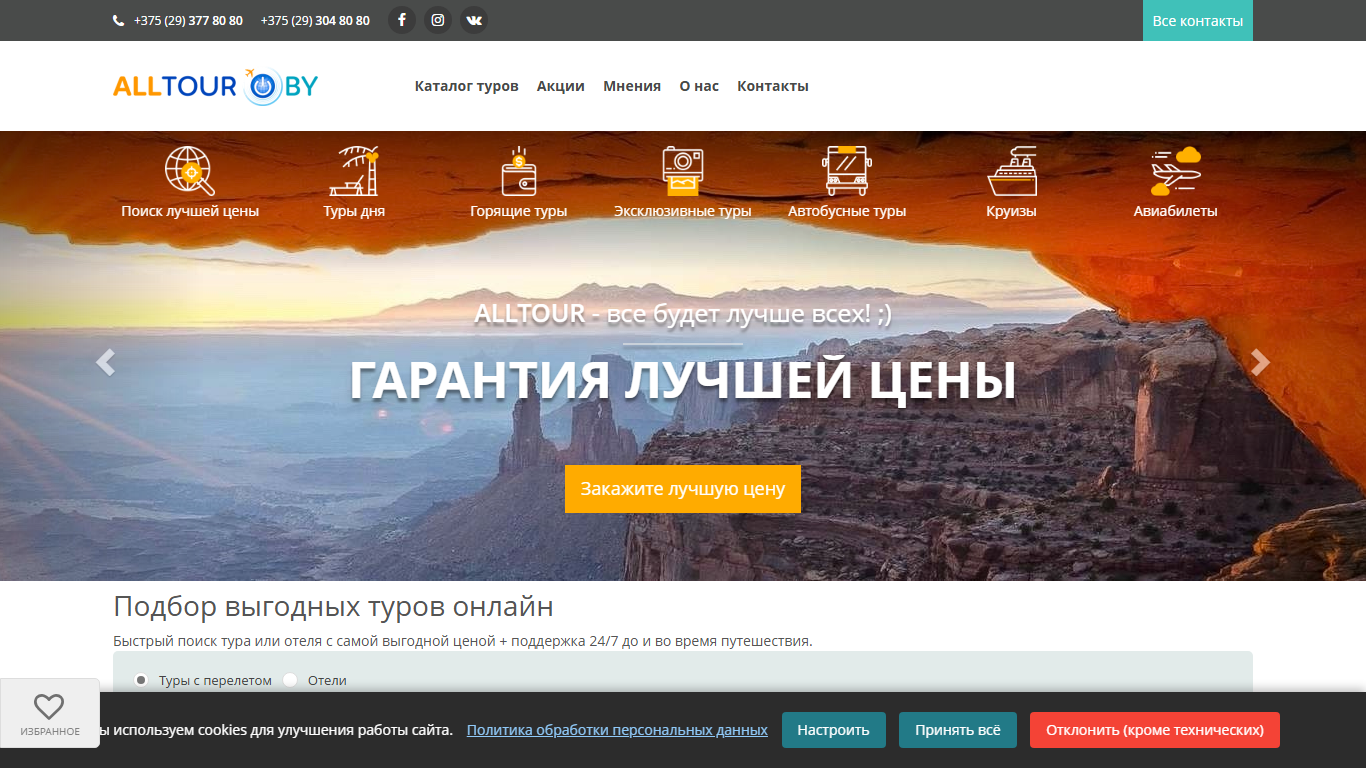
Task: Click the airplane icon for air tickets
Action: click(x=1176, y=171)
